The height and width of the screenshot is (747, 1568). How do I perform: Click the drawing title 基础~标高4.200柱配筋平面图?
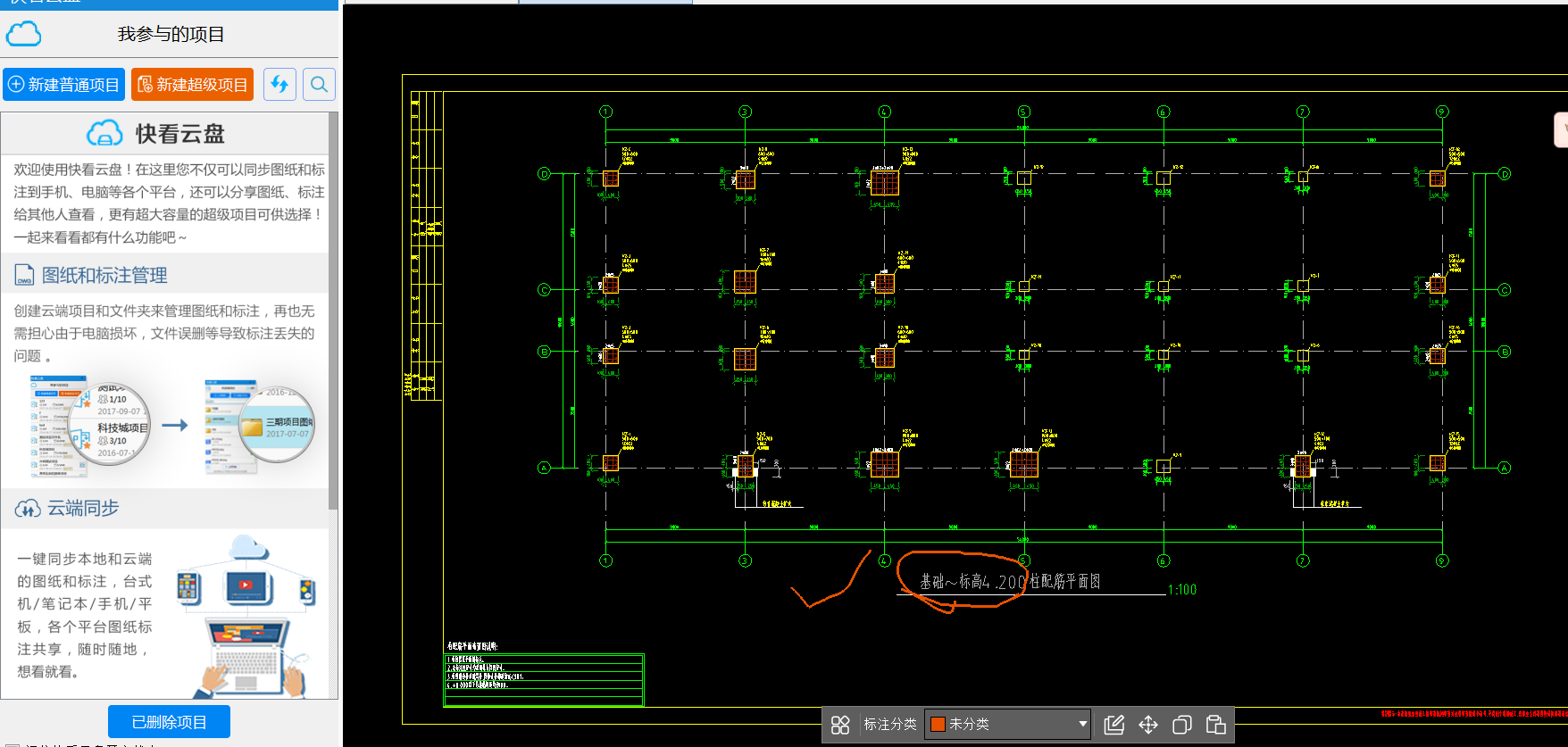[x=1010, y=582]
